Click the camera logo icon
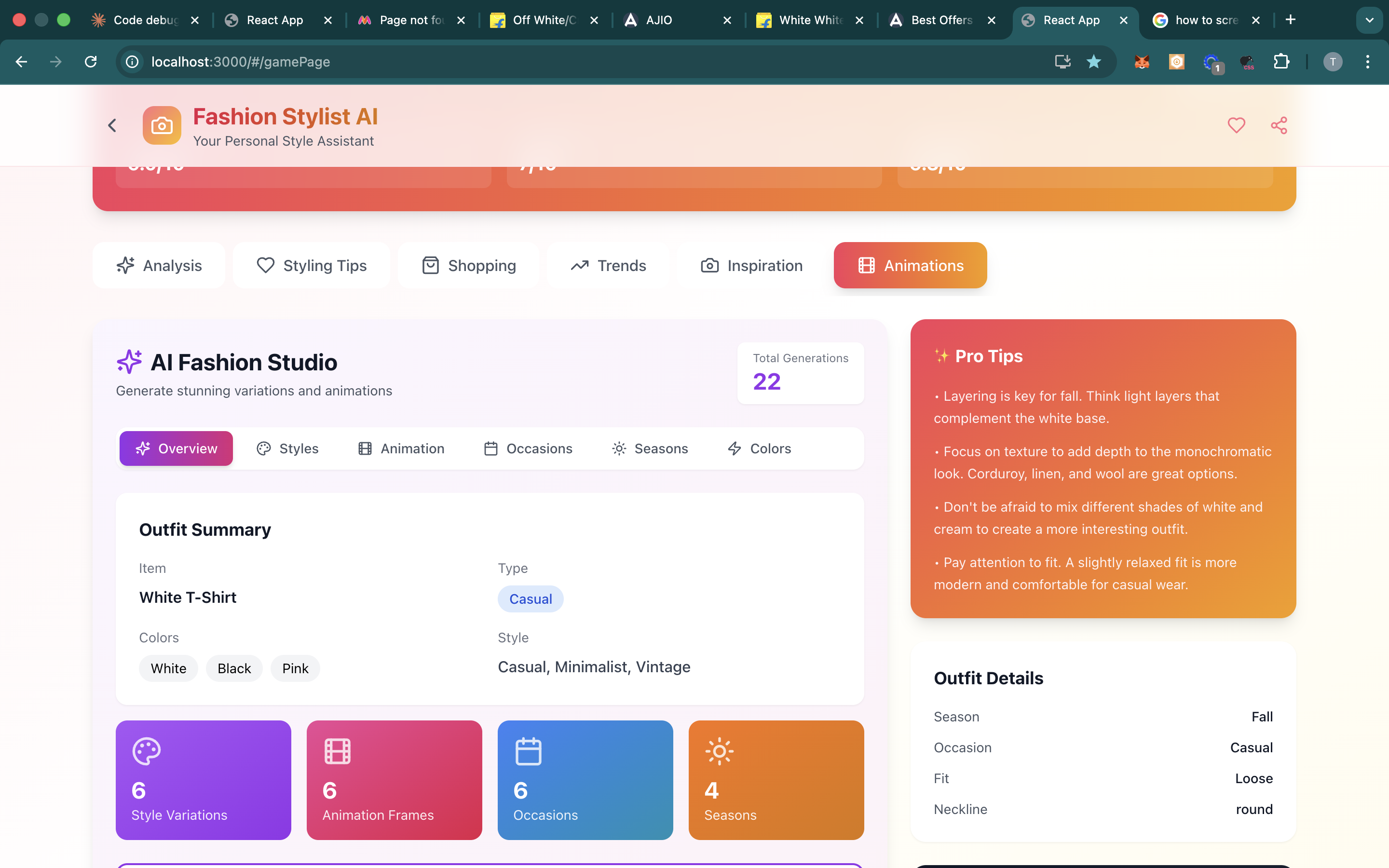Screen dimensions: 1389x868 (x=162, y=125)
